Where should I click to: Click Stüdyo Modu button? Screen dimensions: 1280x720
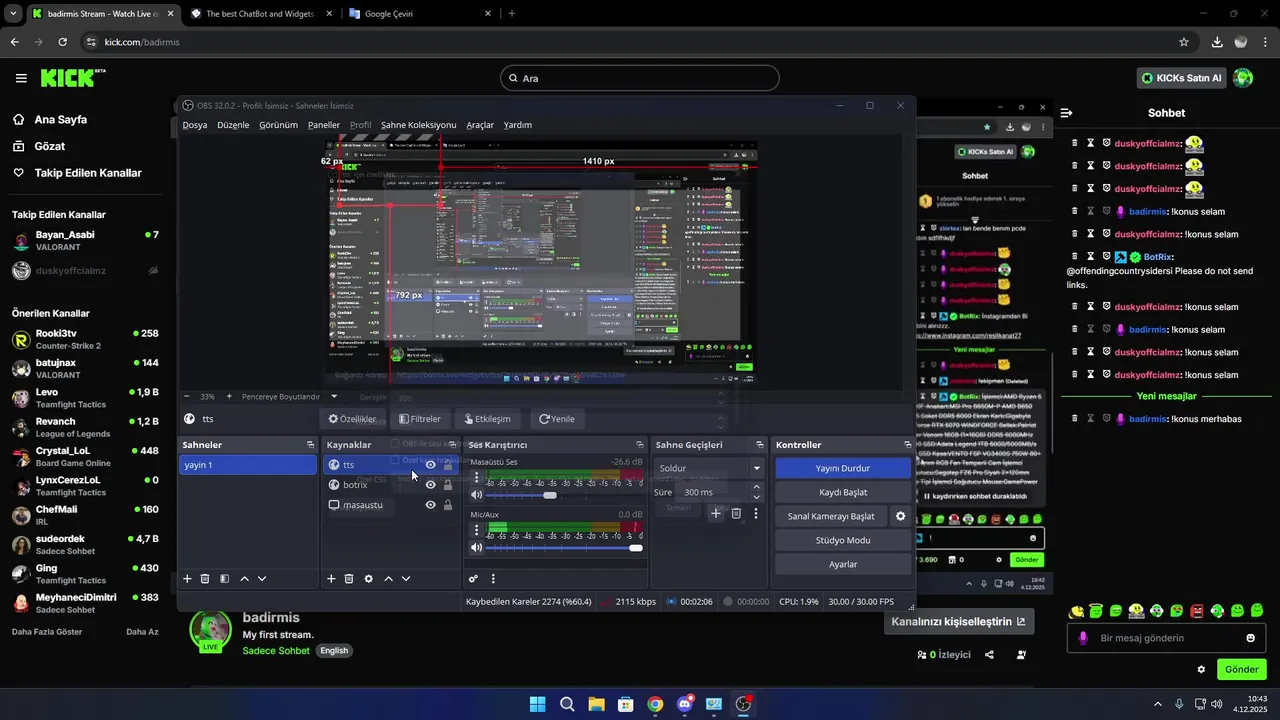pos(843,540)
